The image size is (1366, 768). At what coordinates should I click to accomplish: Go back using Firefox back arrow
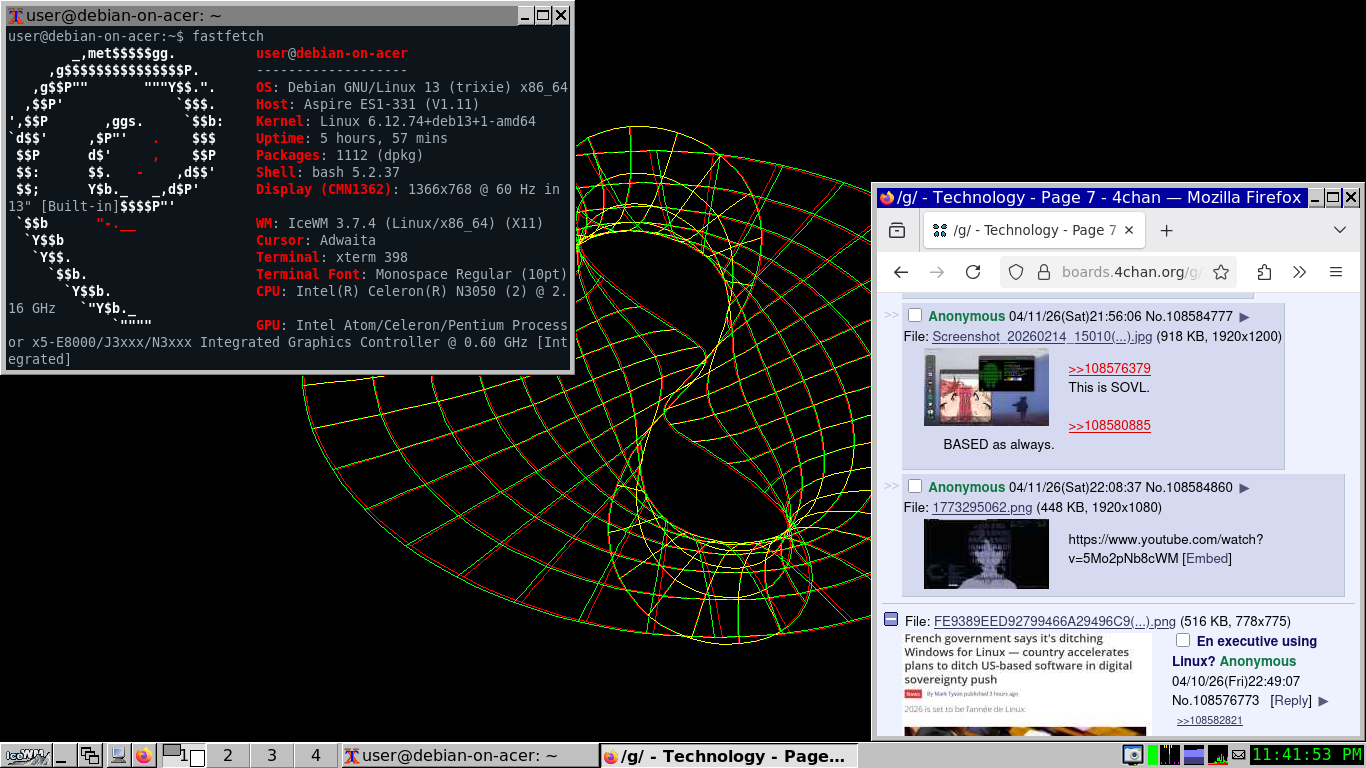pyautogui.click(x=901, y=272)
